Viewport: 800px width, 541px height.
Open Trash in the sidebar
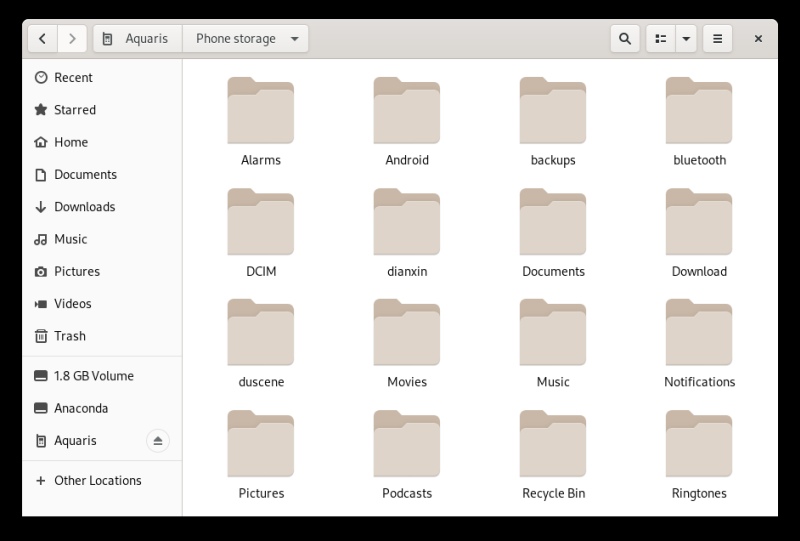coord(69,336)
